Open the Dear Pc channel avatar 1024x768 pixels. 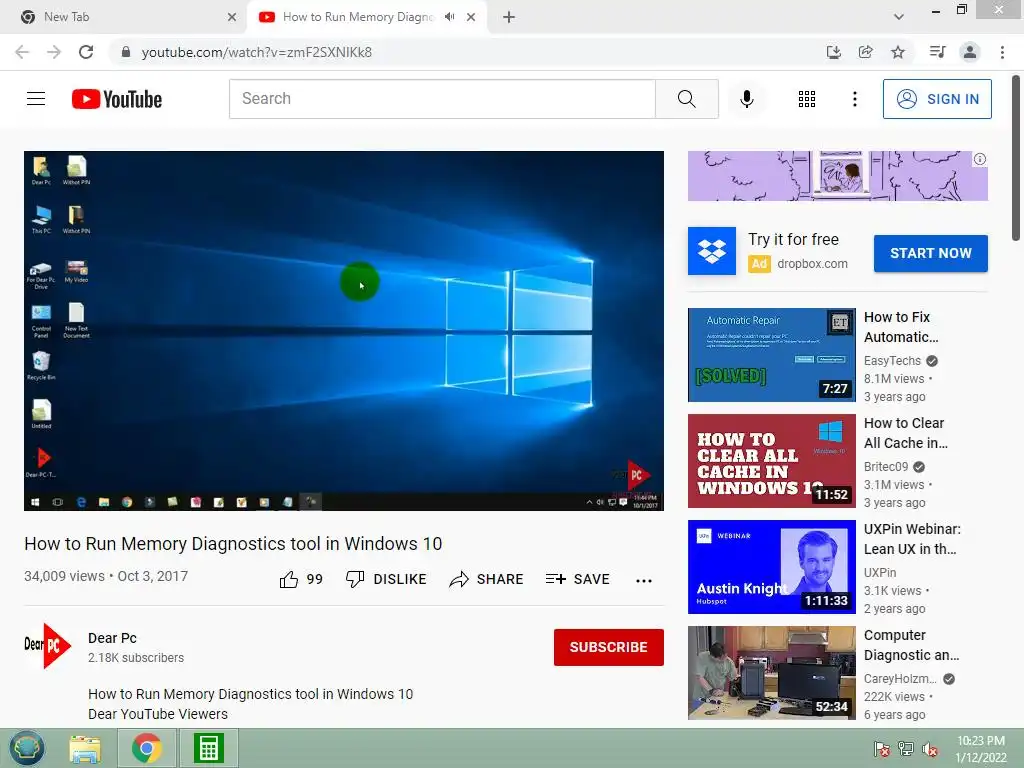click(x=47, y=646)
